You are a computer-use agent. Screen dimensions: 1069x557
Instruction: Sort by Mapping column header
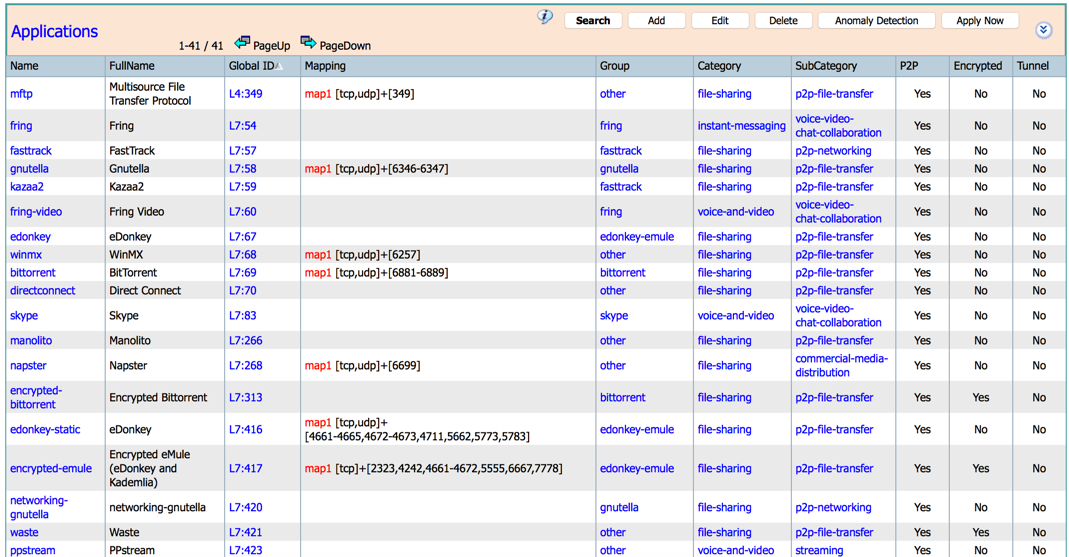point(325,66)
